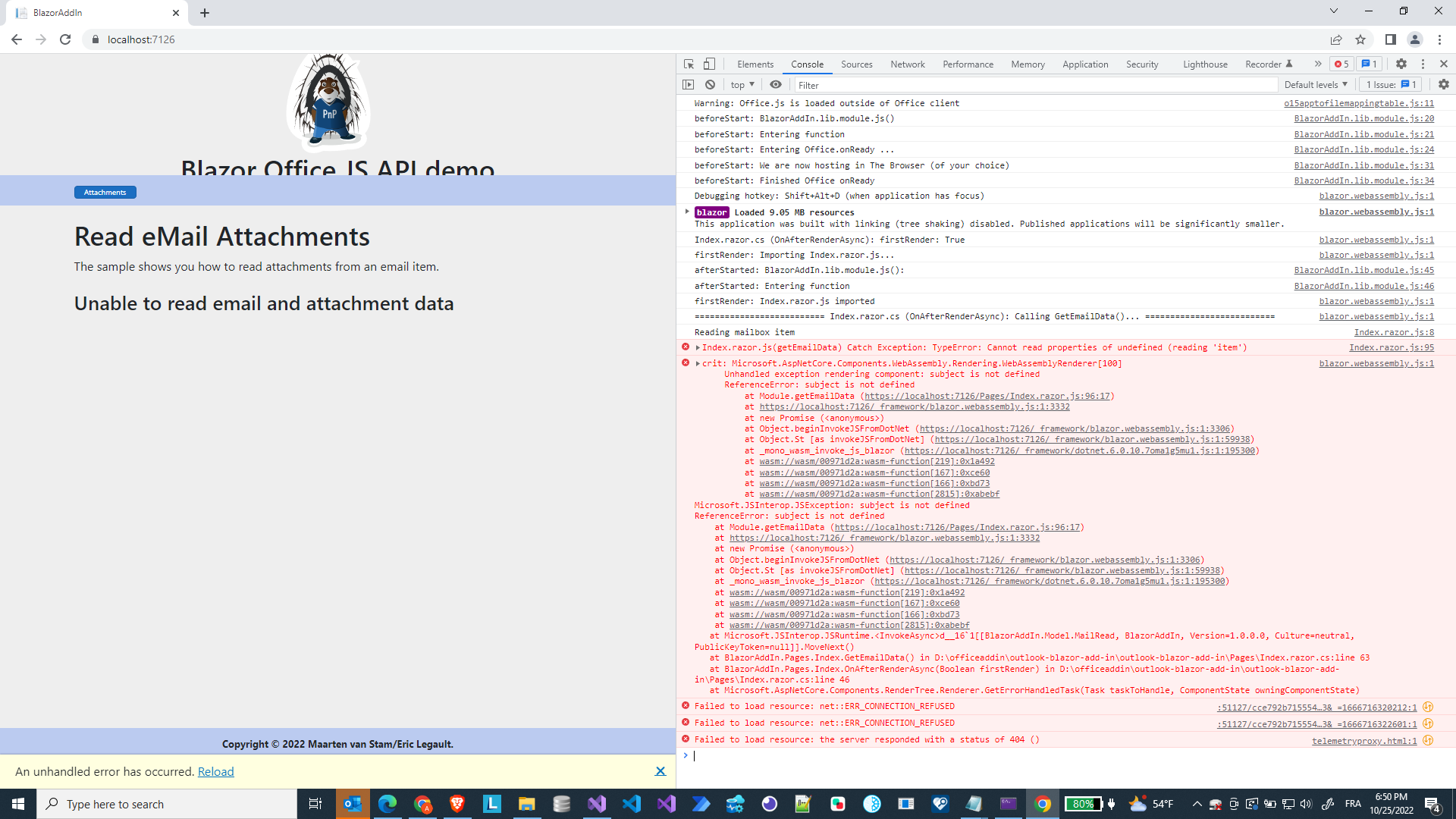
Task: Open the more DevTools options menu
Action: point(1424,64)
